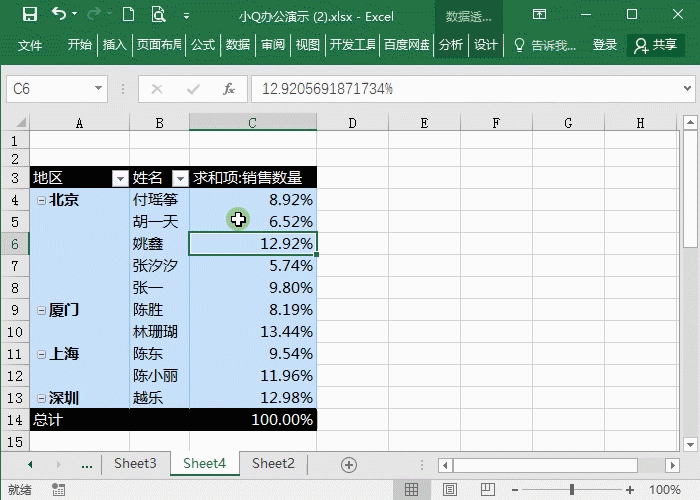
Task: Open the 视图 ribbon tab
Action: click(x=308, y=45)
